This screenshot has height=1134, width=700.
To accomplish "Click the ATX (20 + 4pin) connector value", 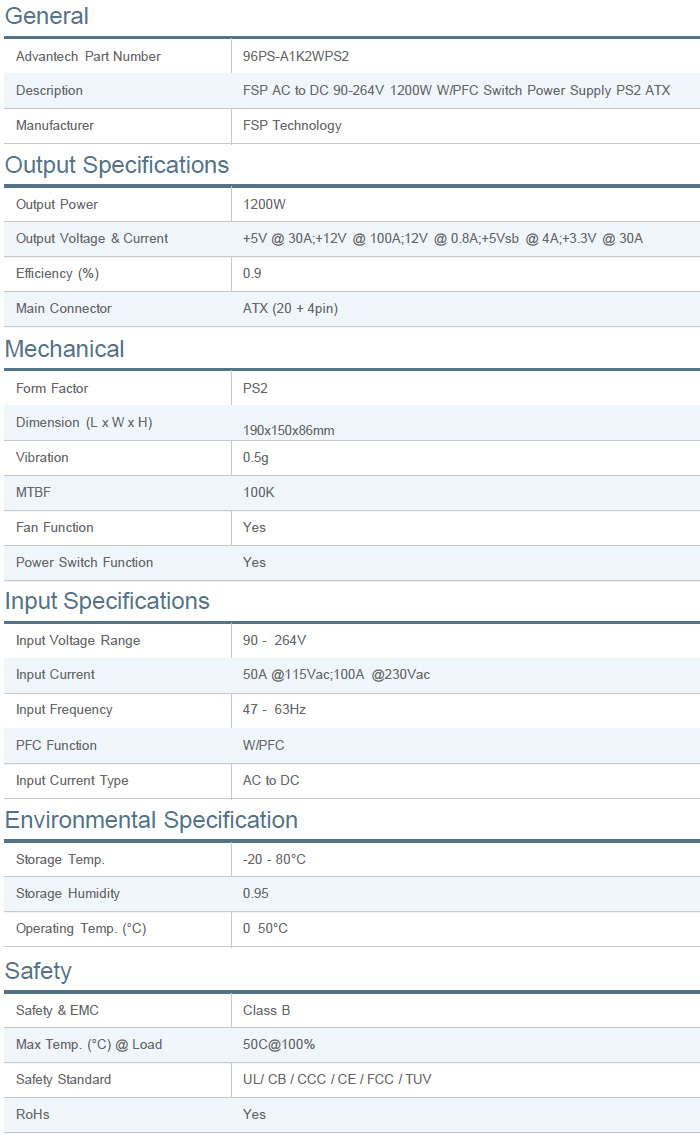I will click(x=290, y=308).
